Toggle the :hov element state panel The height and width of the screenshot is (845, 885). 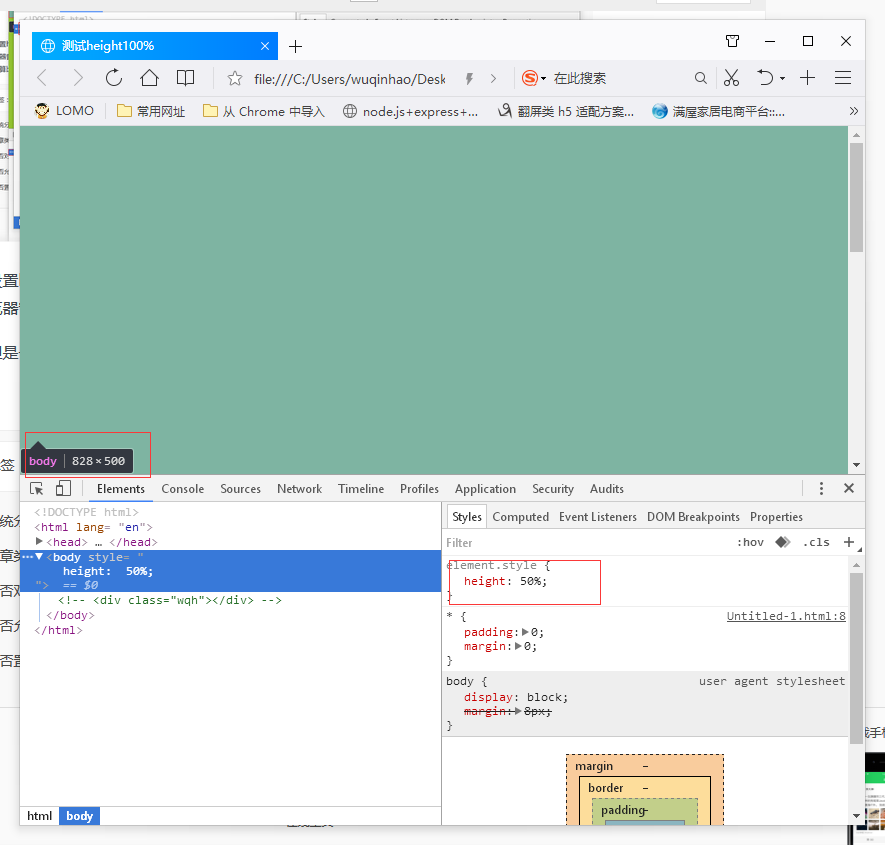pyautogui.click(x=750, y=543)
